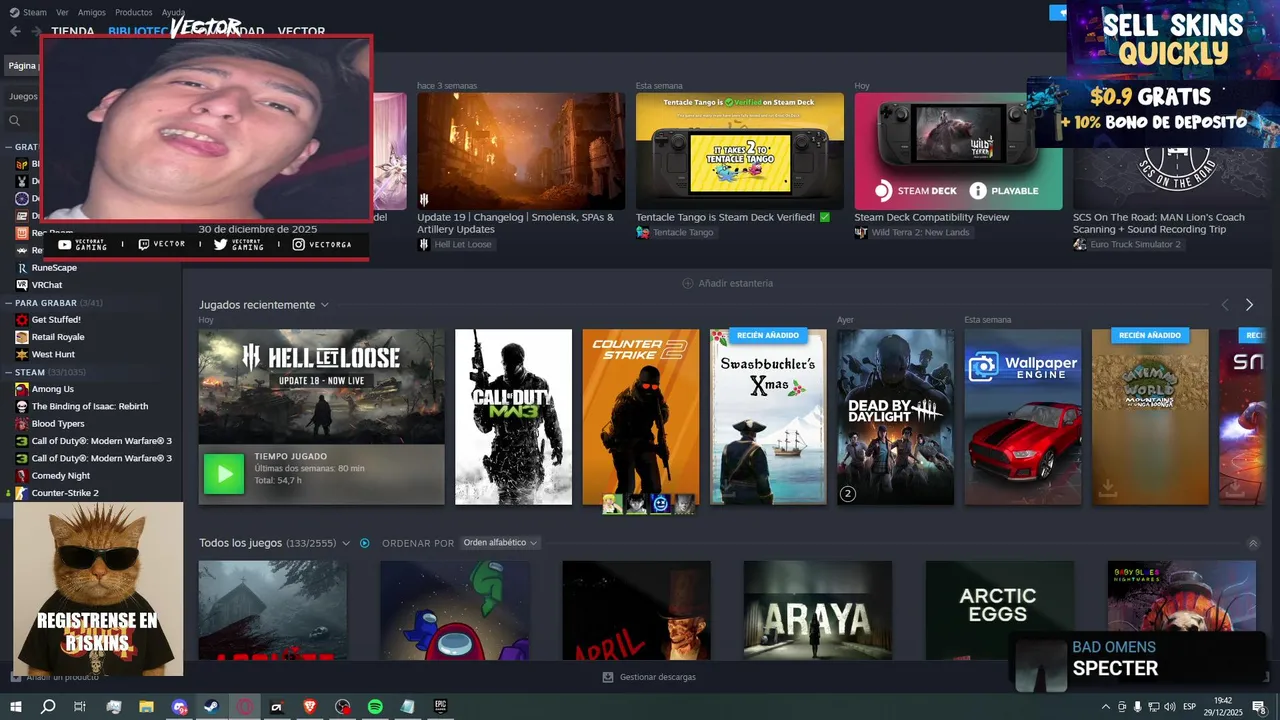The height and width of the screenshot is (720, 1280).
Task: Open Steam from the taskbar
Action: [212, 706]
